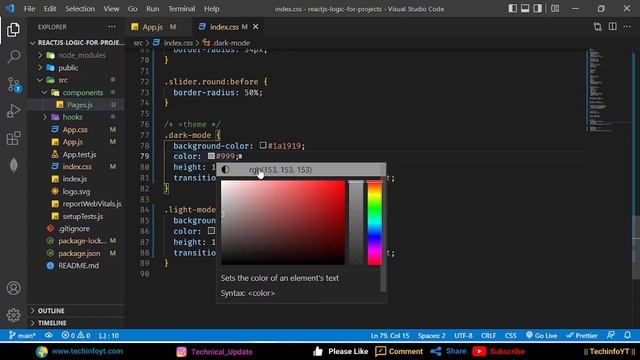Split the editor right
640x360 pixels.
point(613,27)
